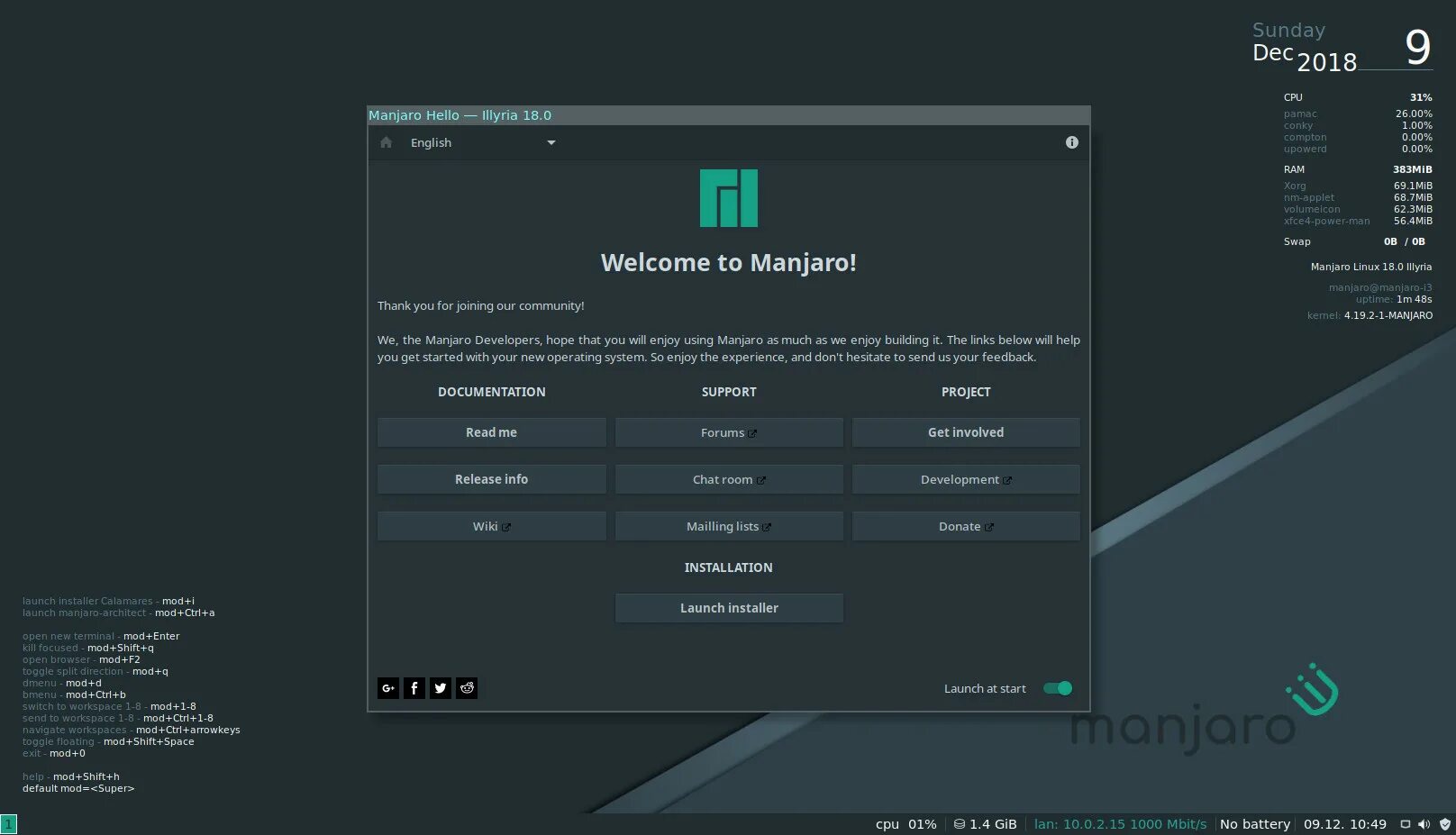Screen dimensions: 1456x835
Task: Click the No battery status entry
Action: pos(1254,824)
